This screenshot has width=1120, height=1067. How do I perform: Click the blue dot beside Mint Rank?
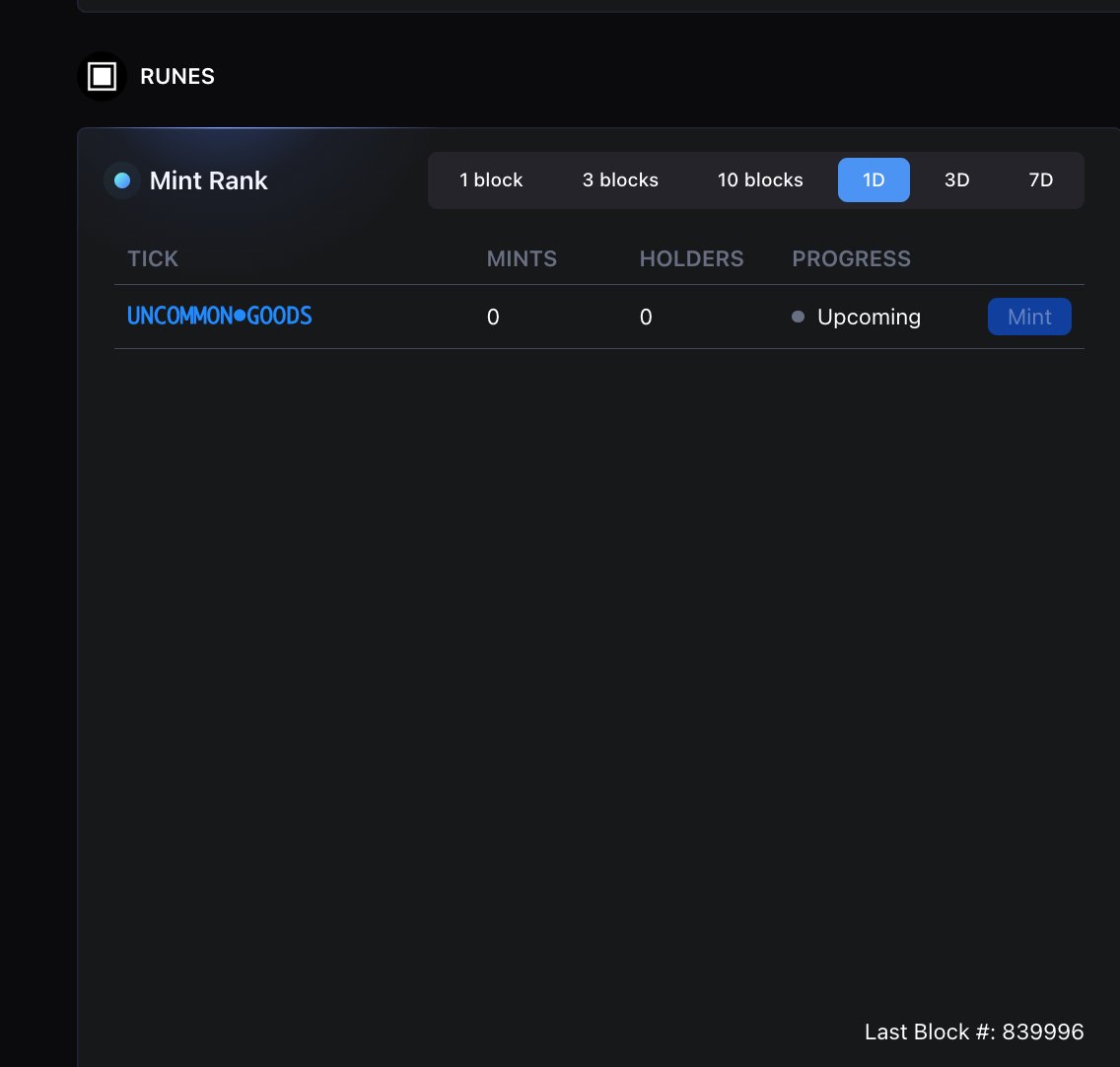click(122, 180)
